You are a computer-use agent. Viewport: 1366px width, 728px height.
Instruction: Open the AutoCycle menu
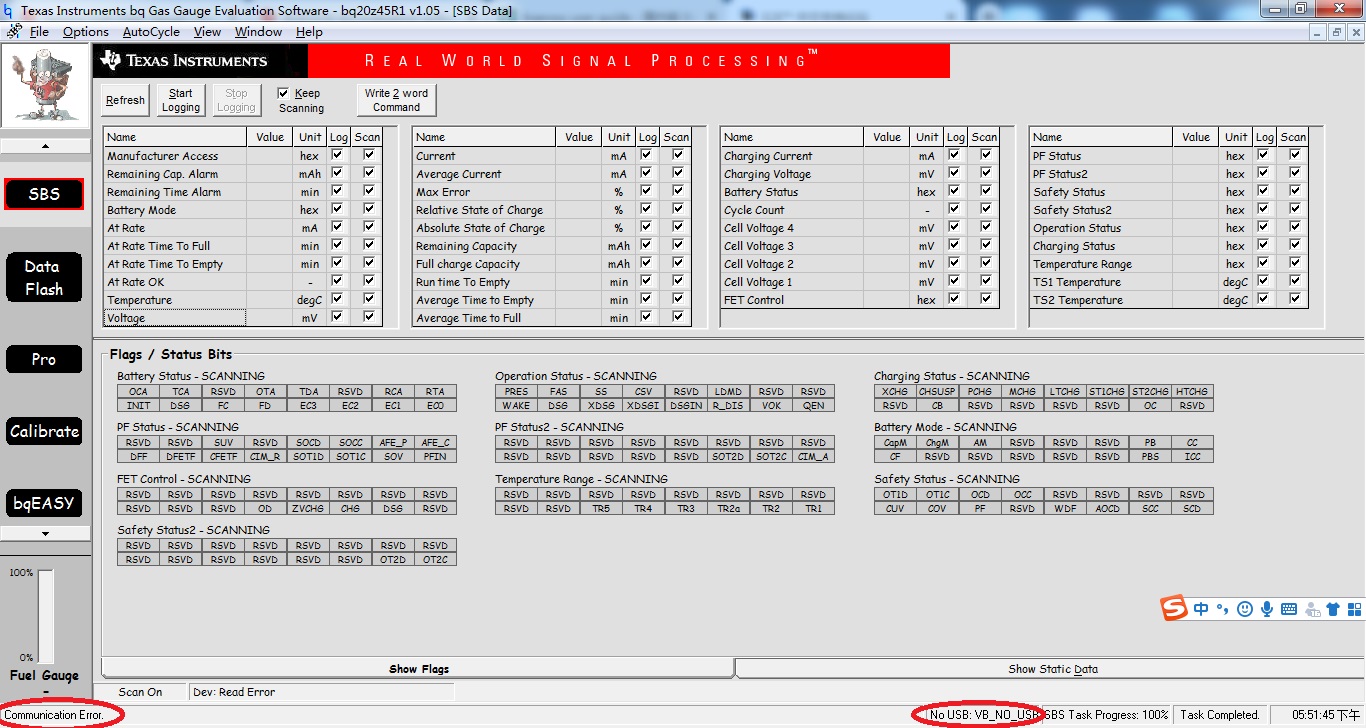tap(151, 32)
